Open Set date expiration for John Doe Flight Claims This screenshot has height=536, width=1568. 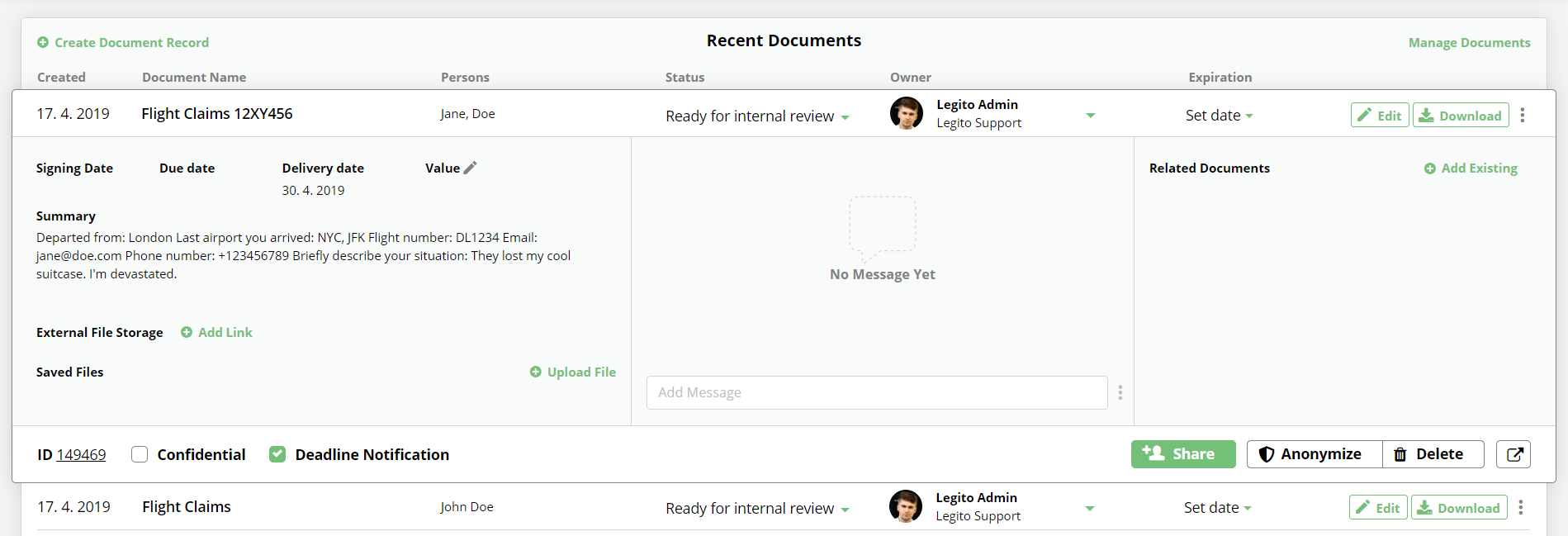click(1217, 508)
